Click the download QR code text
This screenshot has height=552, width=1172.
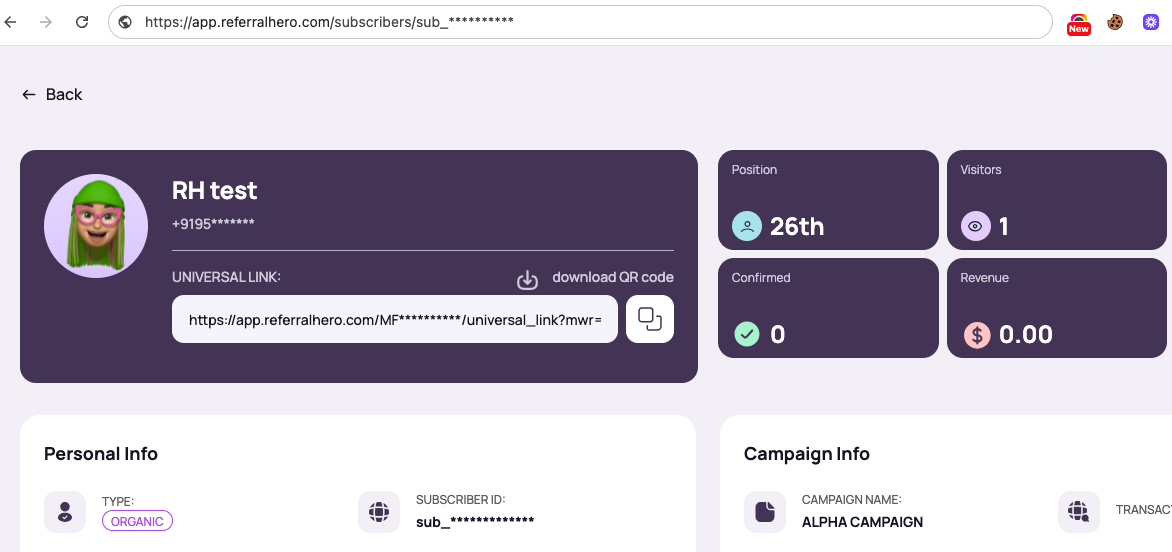click(x=612, y=277)
